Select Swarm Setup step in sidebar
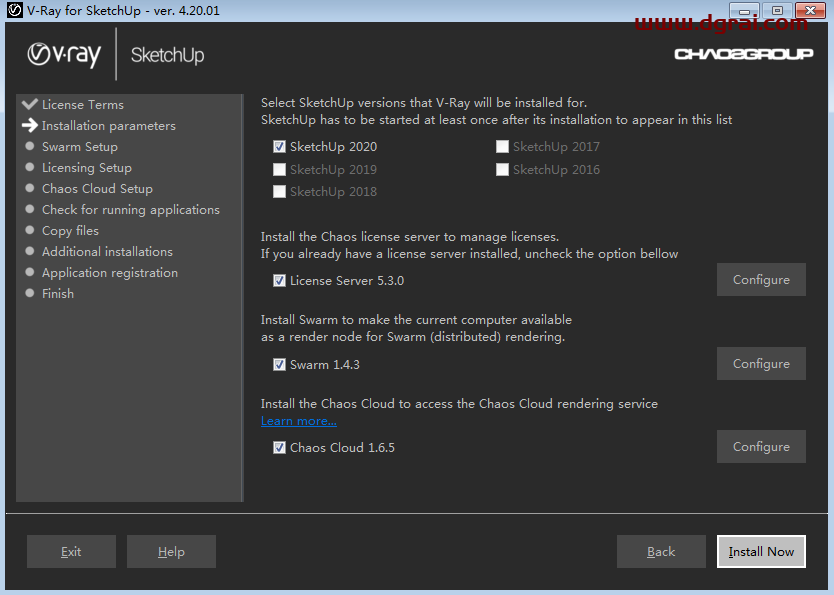Image resolution: width=834 pixels, height=595 pixels. coord(79,147)
